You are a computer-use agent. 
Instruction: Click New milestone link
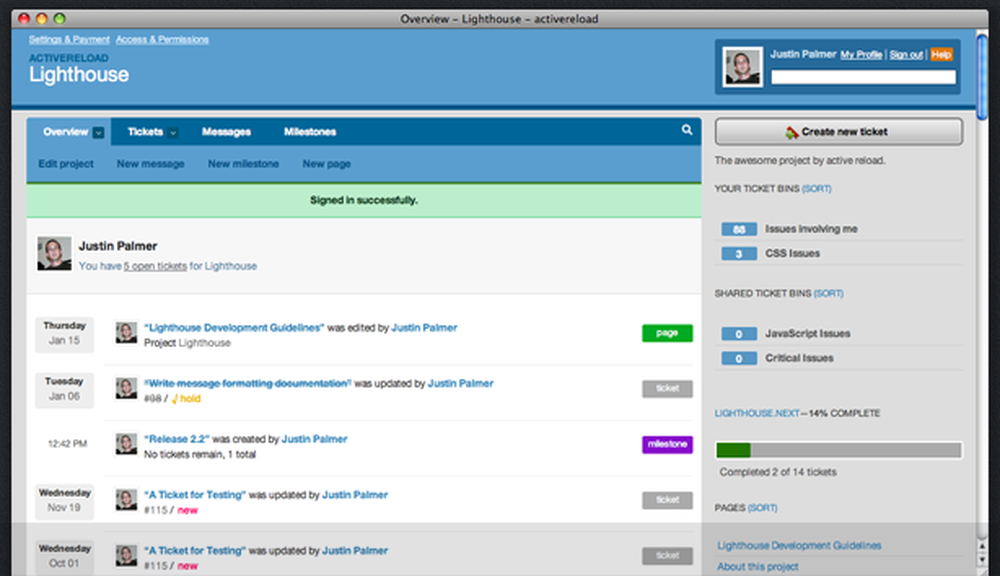243,164
